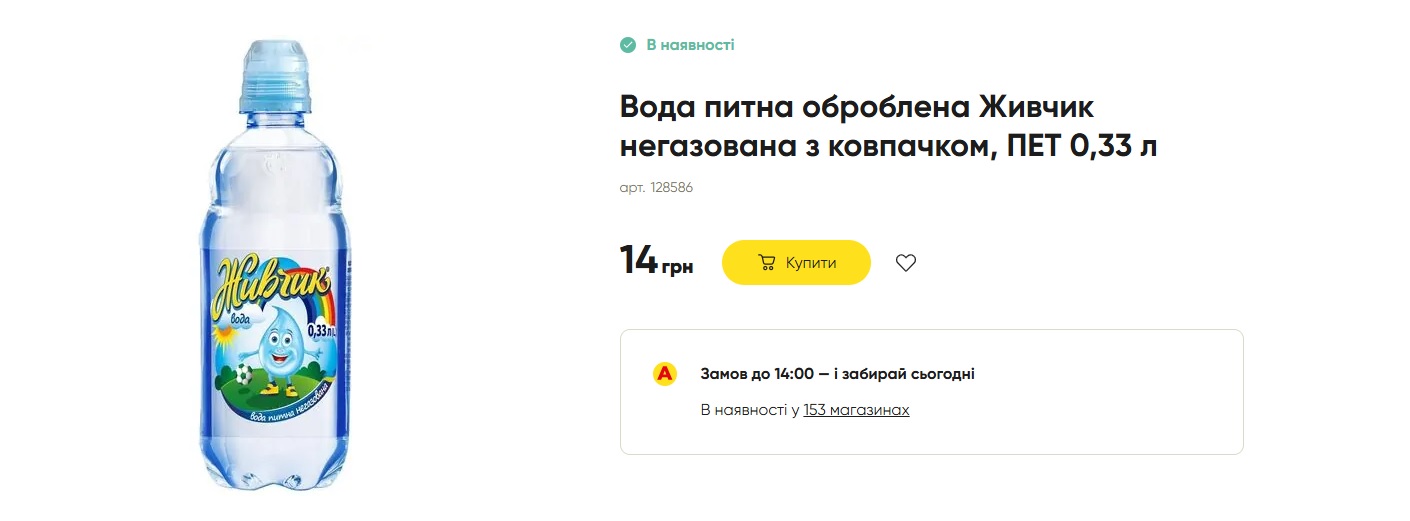
Task: Open the 153 магазинах stores link
Action: 856,410
